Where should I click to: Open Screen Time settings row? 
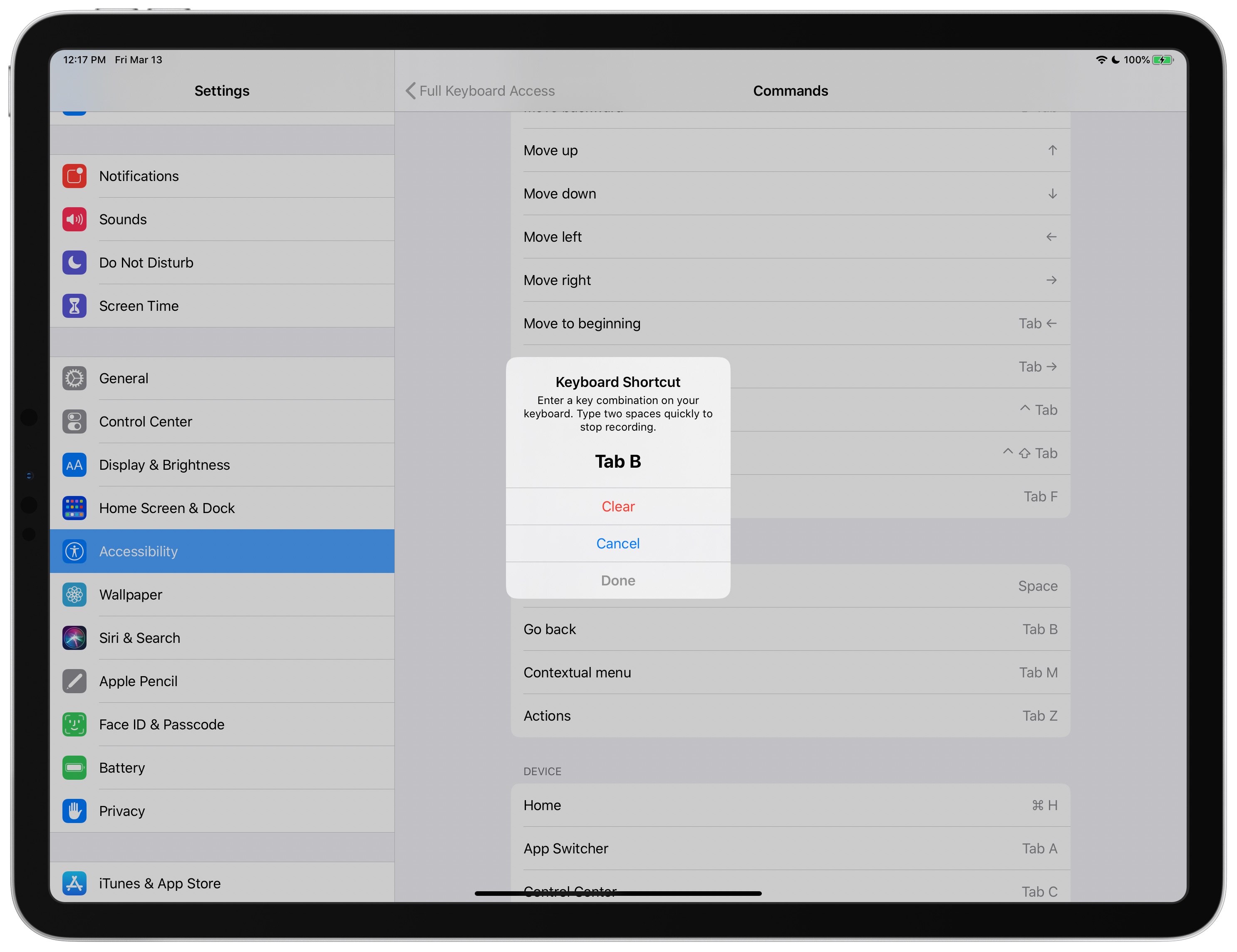tap(222, 306)
